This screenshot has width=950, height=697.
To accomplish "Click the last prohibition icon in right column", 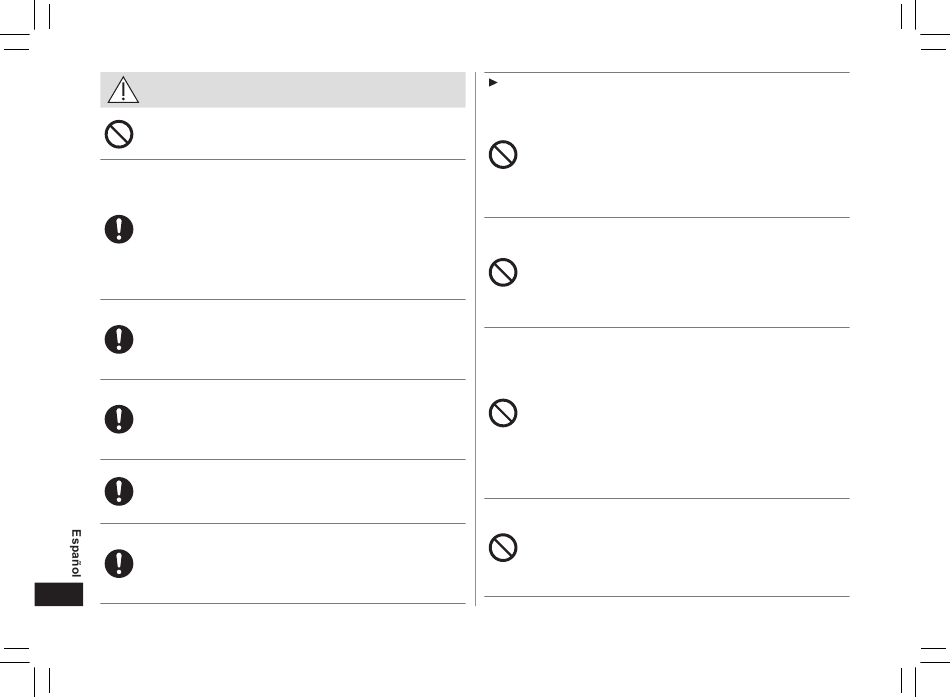I will (503, 547).
